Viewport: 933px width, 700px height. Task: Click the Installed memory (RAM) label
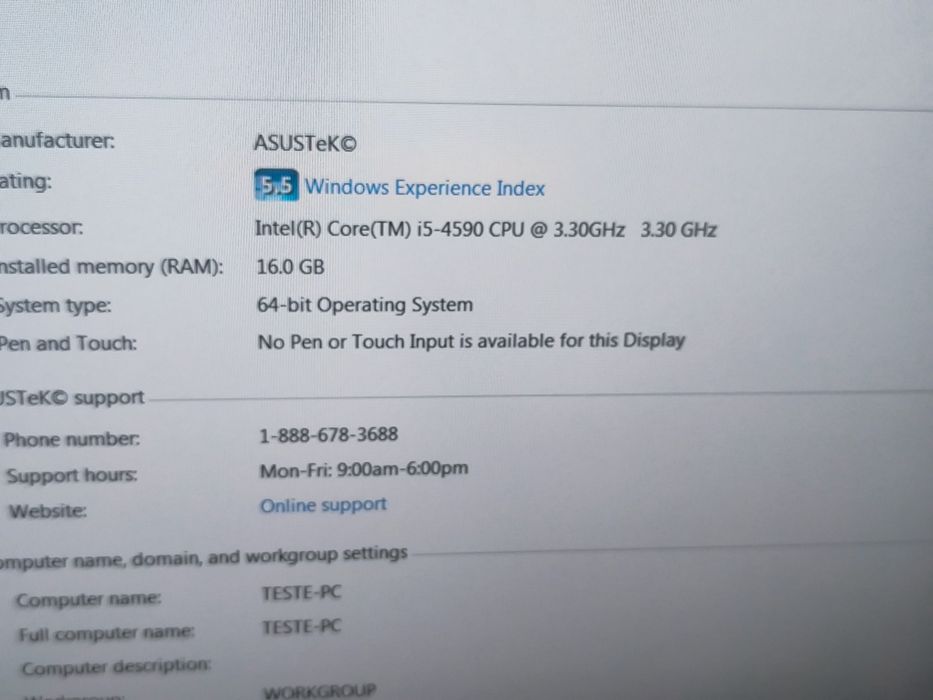tap(111, 267)
